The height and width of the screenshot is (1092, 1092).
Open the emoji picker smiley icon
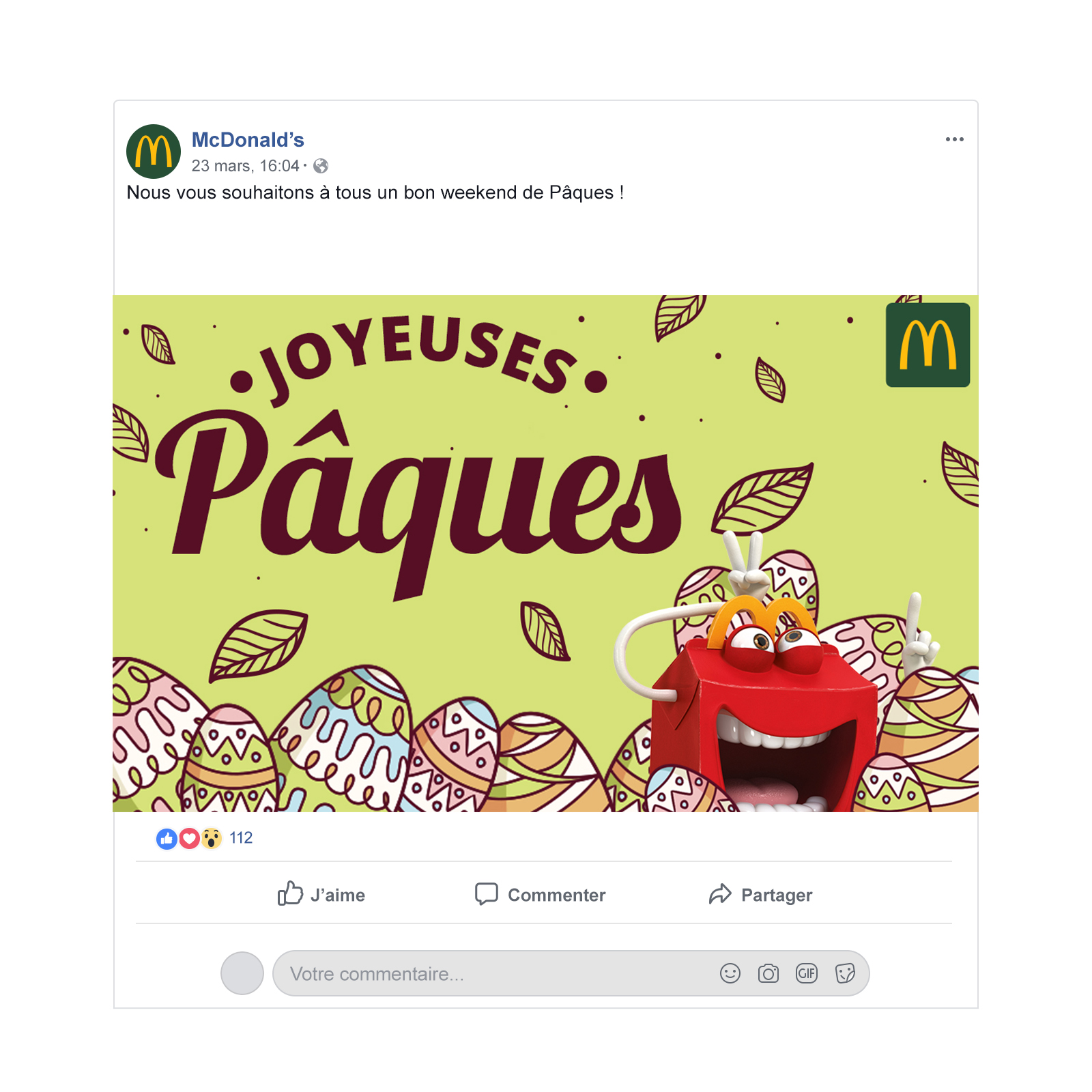(x=730, y=973)
